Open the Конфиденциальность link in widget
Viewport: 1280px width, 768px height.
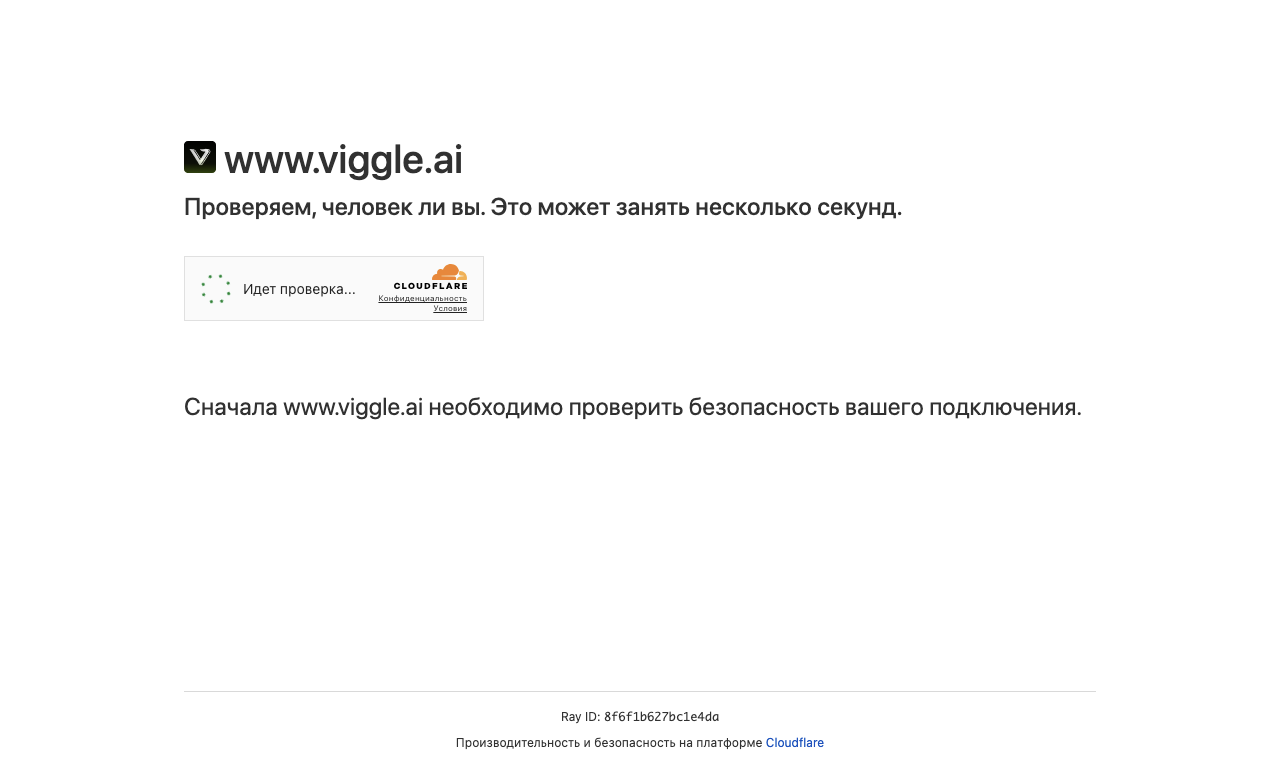click(x=422, y=298)
